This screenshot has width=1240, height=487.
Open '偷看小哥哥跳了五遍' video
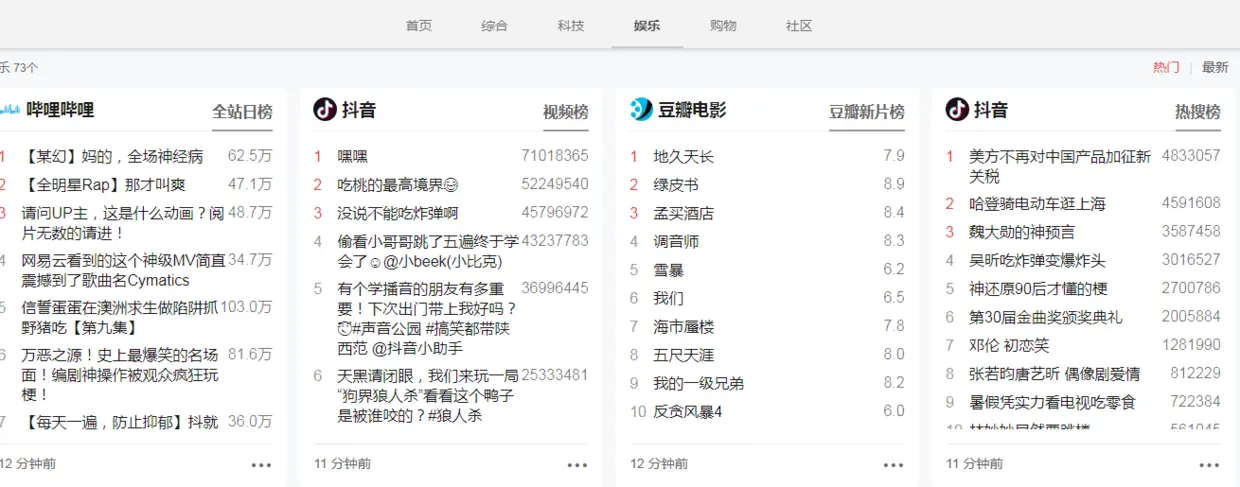click(x=428, y=251)
